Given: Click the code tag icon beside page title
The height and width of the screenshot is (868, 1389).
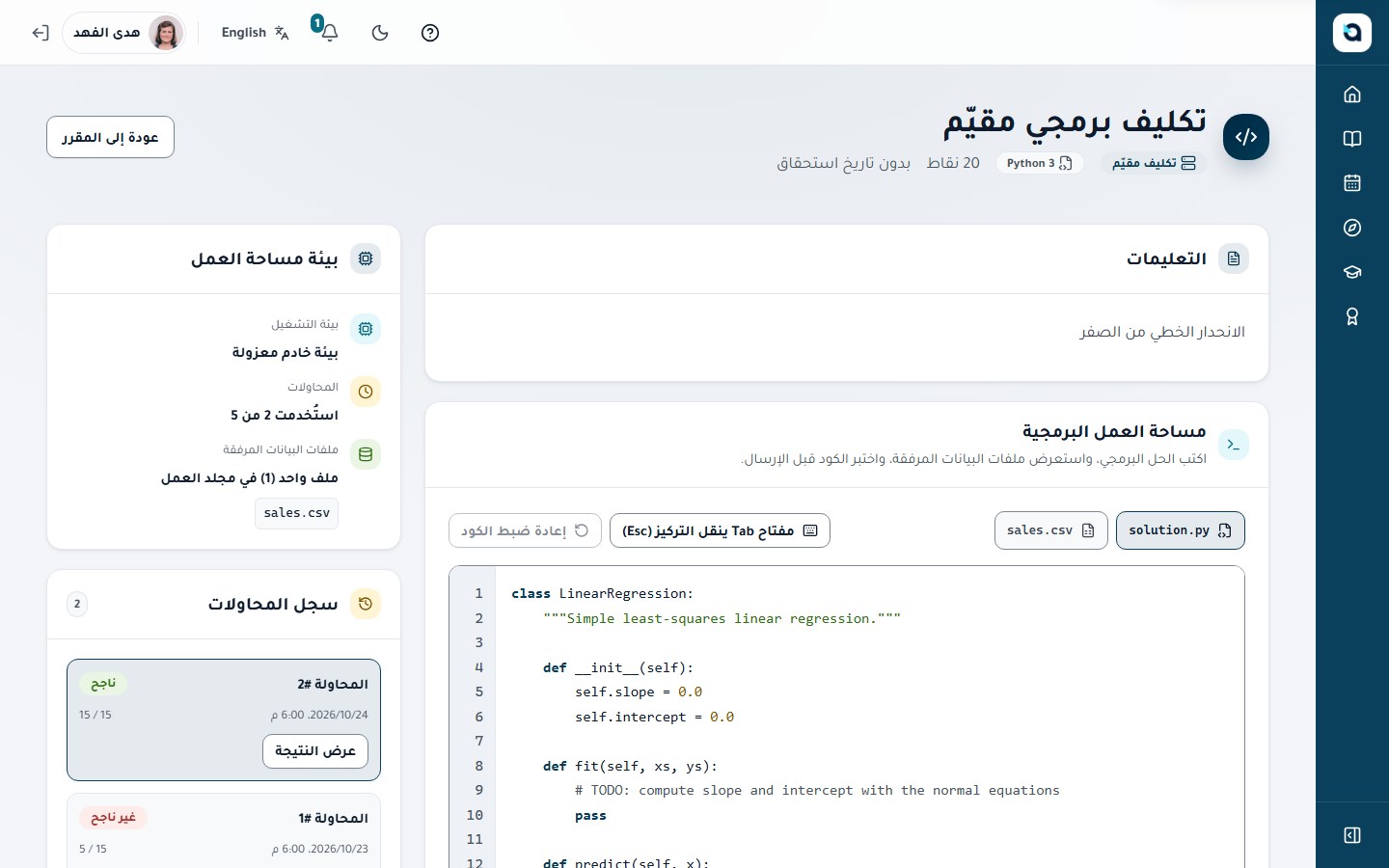Looking at the screenshot, I should [x=1246, y=137].
